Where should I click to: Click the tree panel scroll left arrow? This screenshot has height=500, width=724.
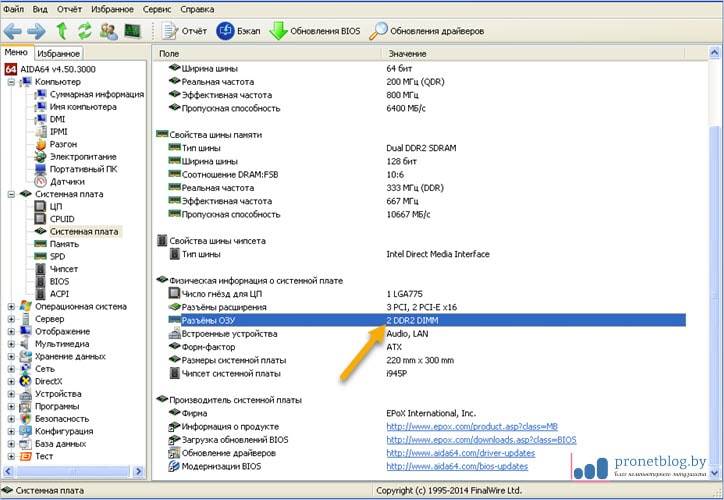click(8, 471)
